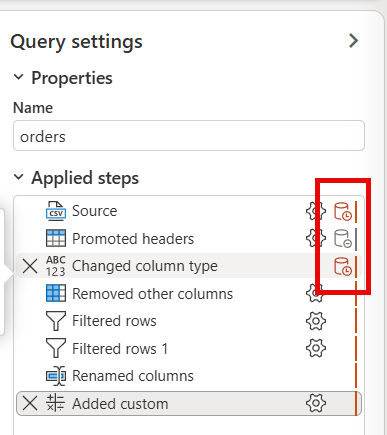387x435 pixels.
Task: Select the 'Source' step label
Action: (95, 211)
